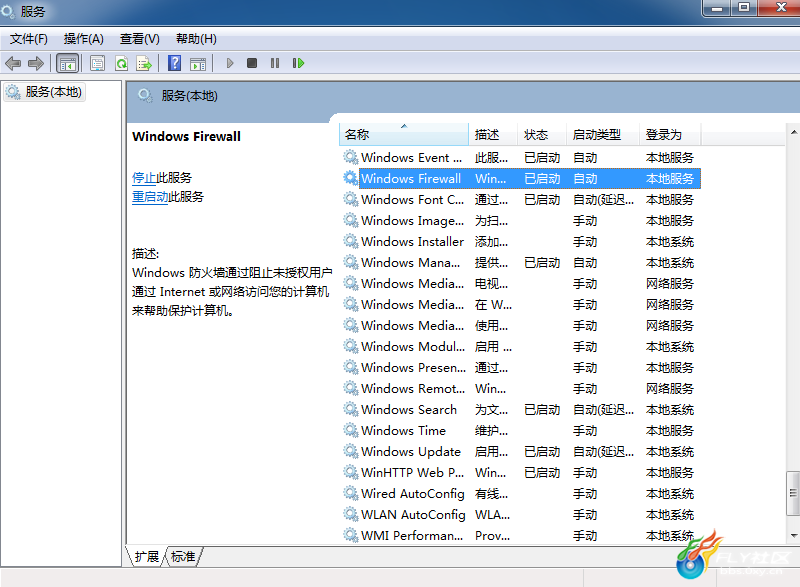This screenshot has width=800, height=587.
Task: Select the Windows Update service name
Action: tap(411, 452)
